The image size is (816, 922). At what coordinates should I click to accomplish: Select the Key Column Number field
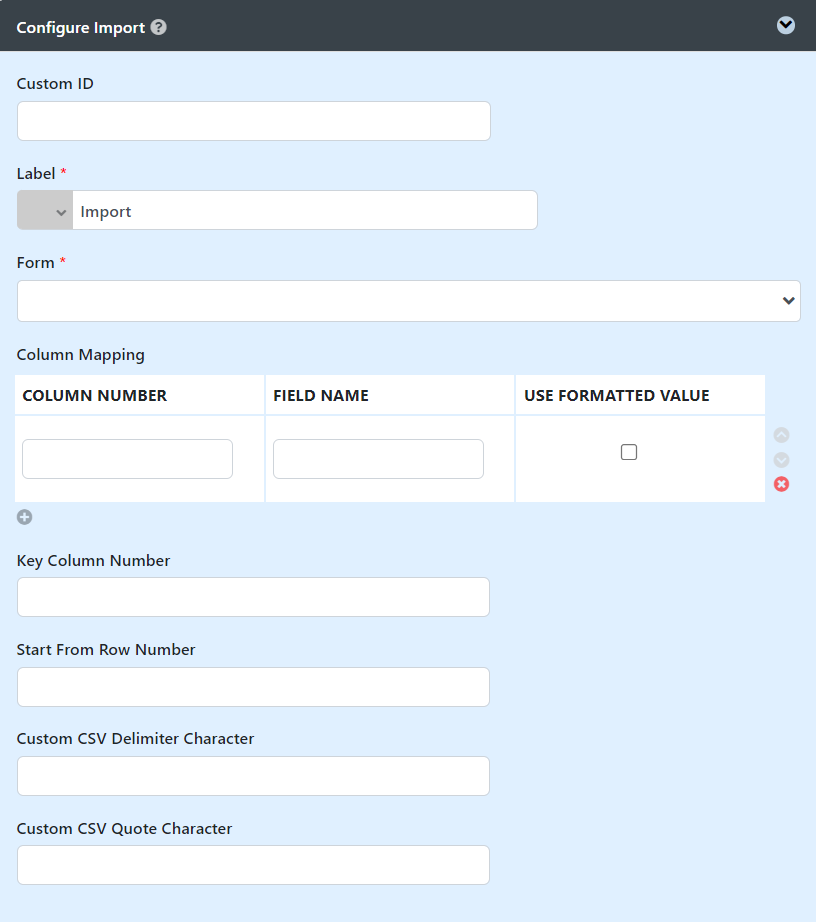(x=253, y=597)
